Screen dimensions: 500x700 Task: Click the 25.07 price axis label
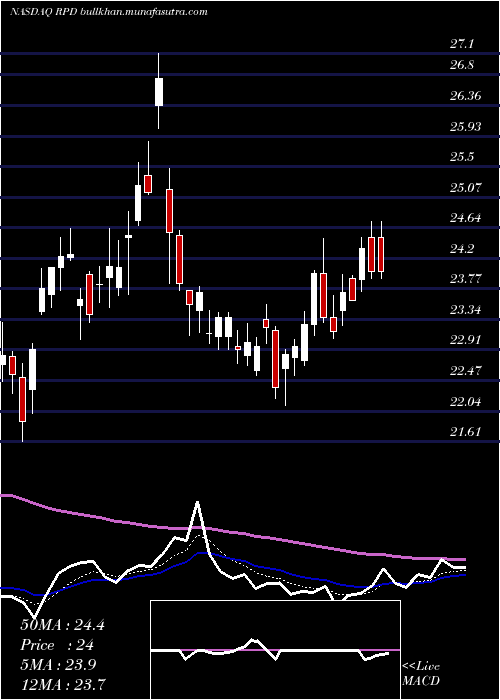(465, 188)
